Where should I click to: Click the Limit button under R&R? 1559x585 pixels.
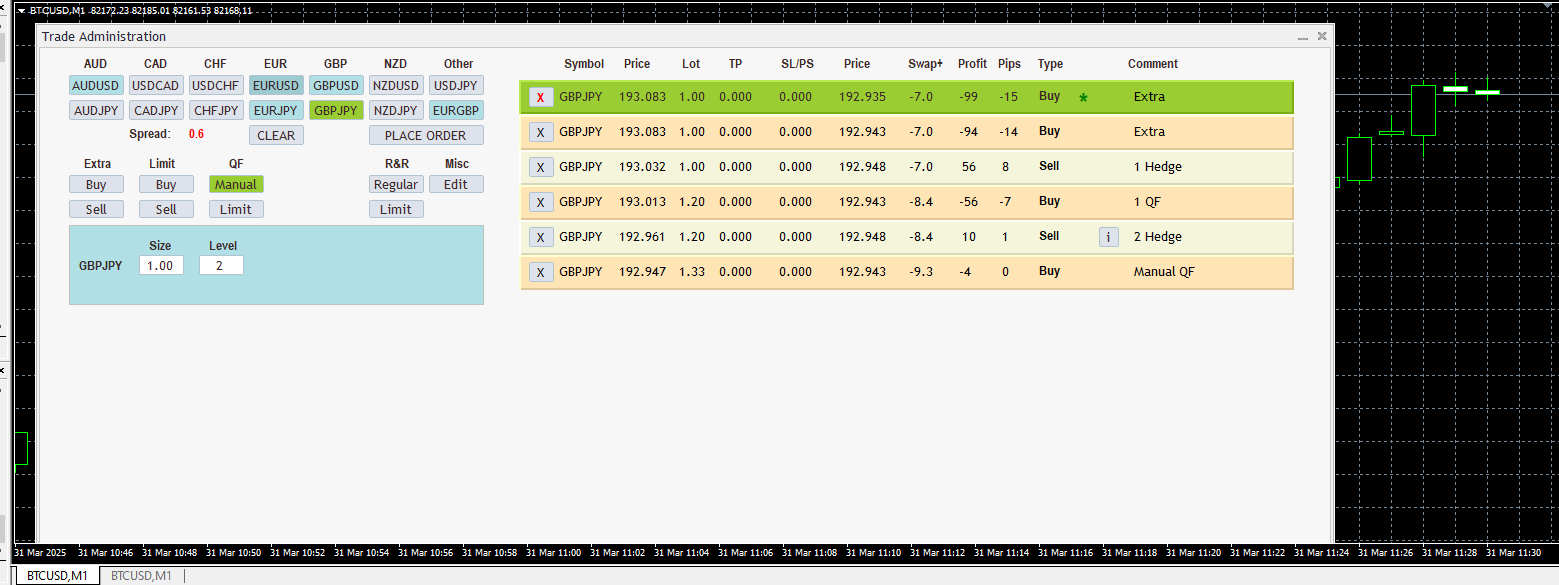tap(396, 209)
